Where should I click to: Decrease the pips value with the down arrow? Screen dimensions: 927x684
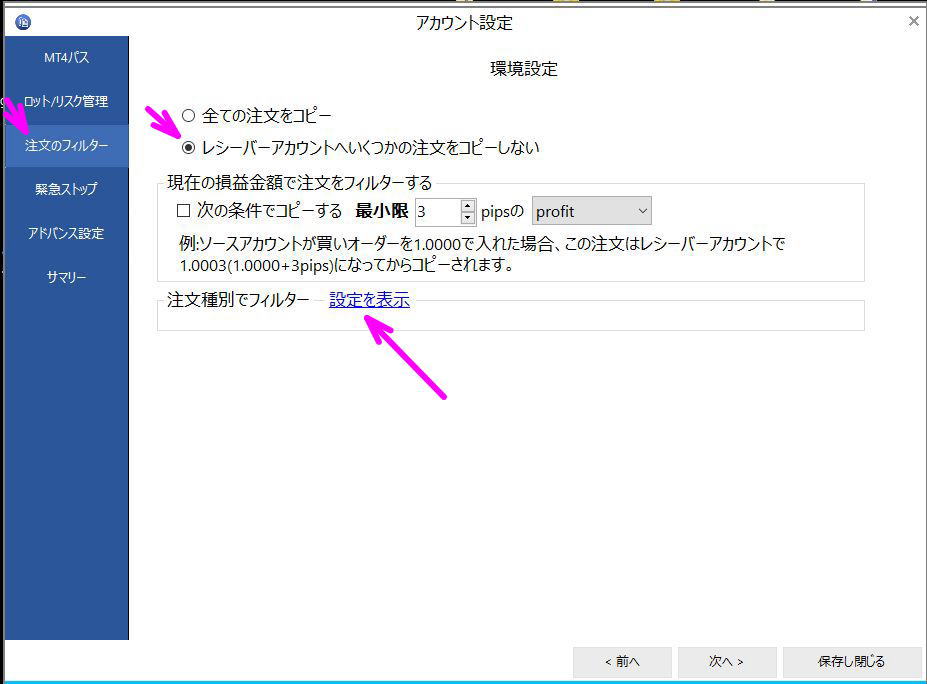[x=466, y=216]
